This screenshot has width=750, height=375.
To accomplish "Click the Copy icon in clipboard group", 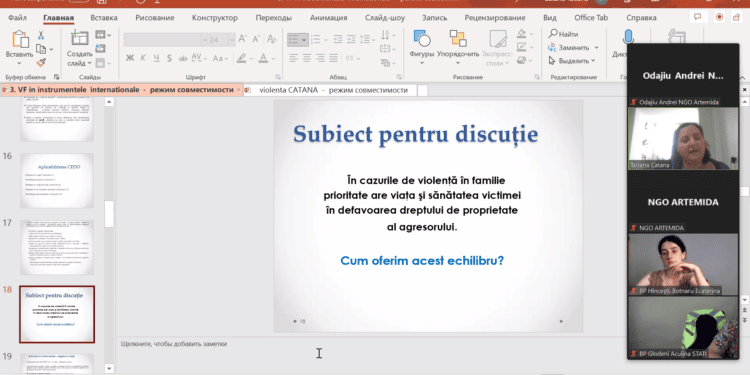I will point(41,49).
